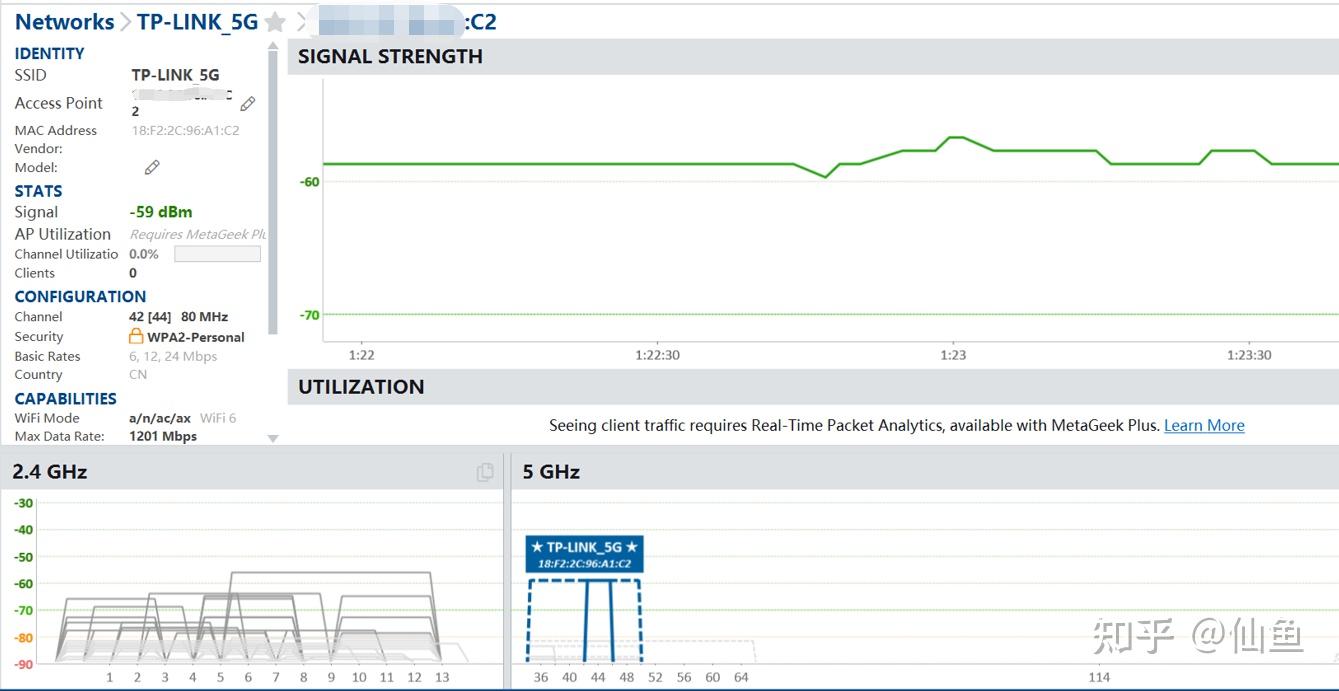Click the Channel Utilization progress bar
The image size is (1339, 691).
(217, 254)
